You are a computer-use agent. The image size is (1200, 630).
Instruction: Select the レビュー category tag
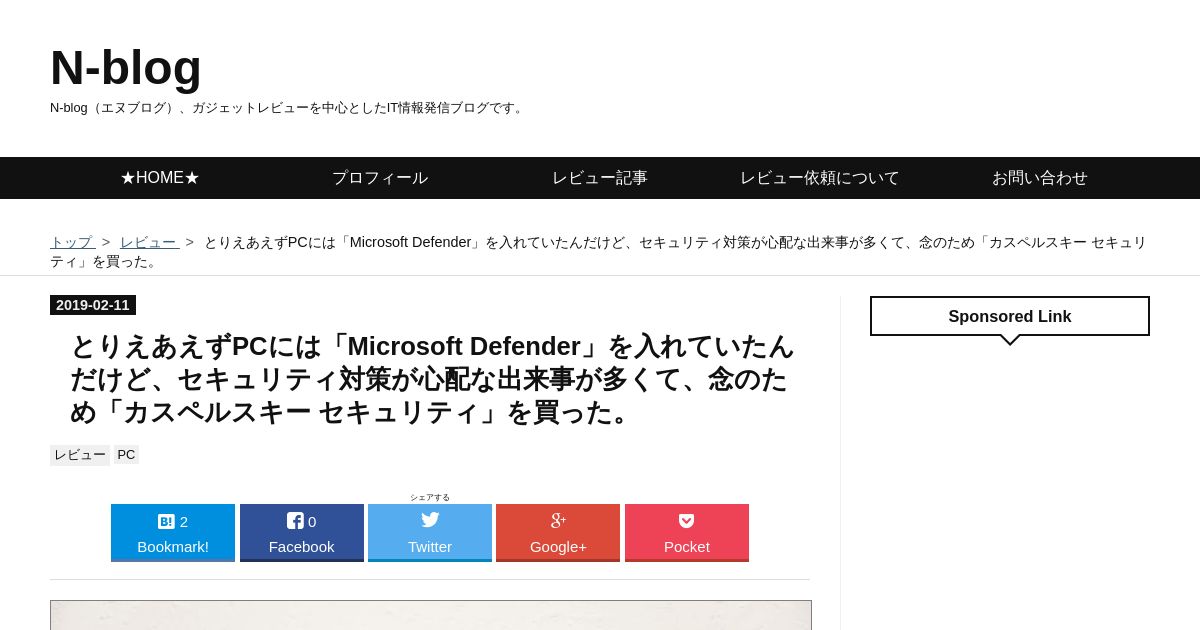[80, 455]
